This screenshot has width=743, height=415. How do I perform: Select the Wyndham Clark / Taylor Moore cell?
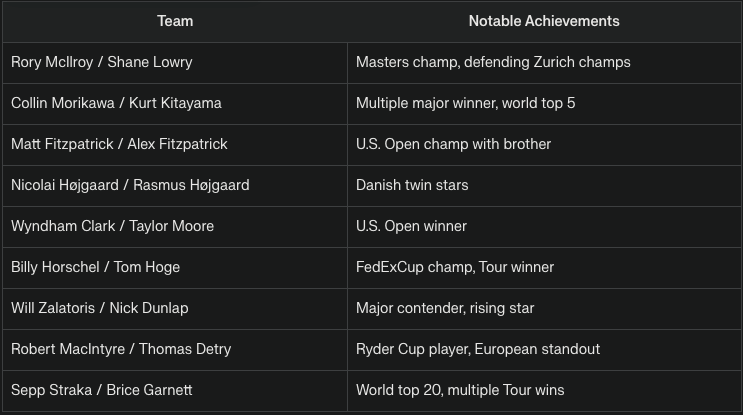175,226
